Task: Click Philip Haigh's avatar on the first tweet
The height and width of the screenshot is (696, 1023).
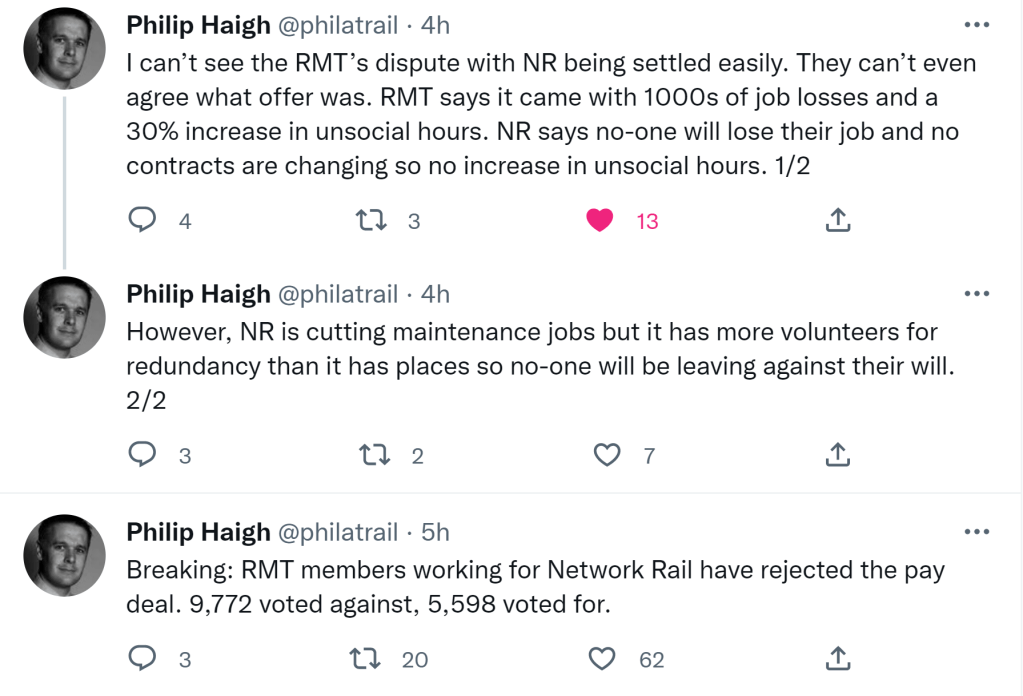Action: coord(64,48)
